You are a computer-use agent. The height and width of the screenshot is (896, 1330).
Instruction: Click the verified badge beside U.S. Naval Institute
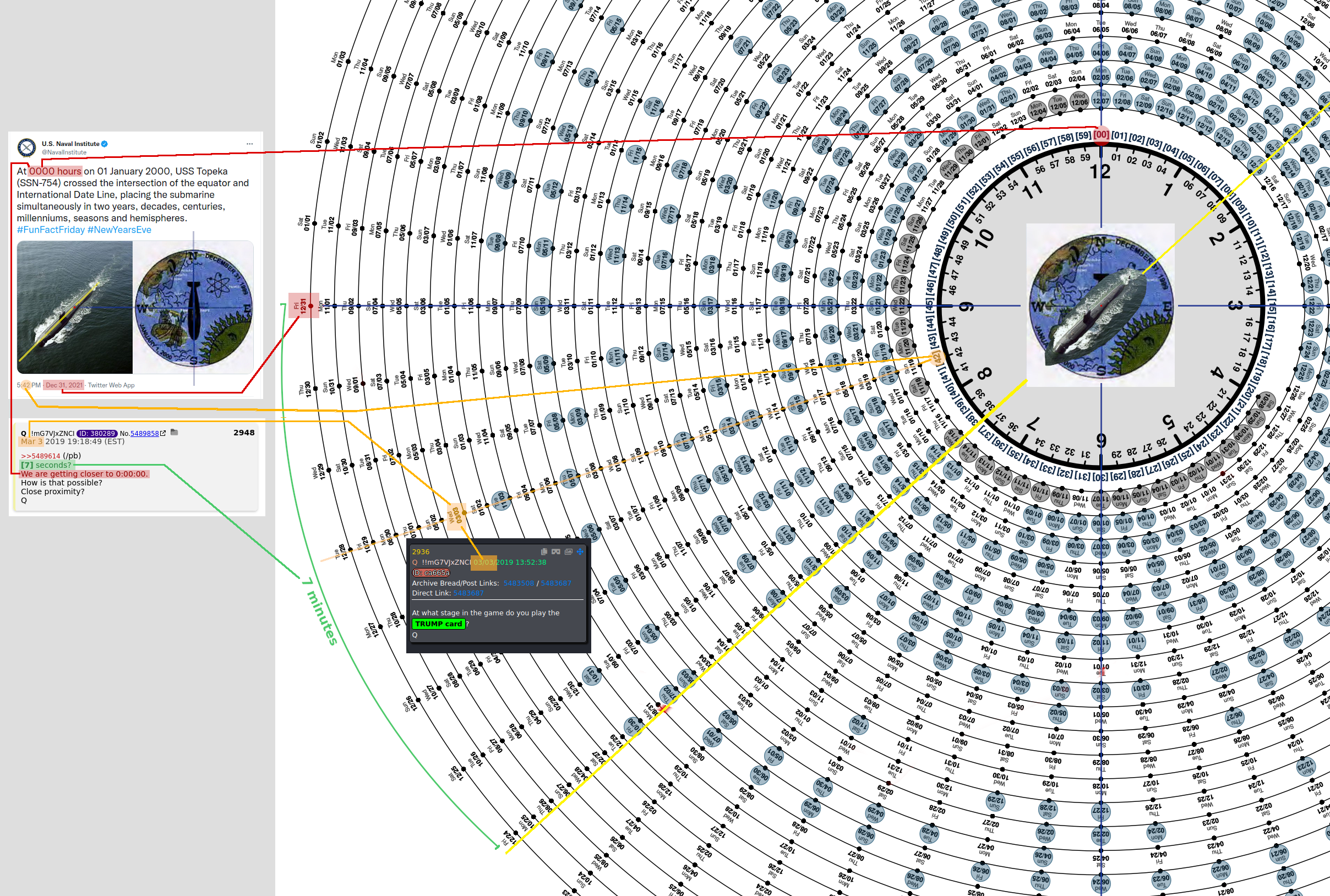pos(105,144)
